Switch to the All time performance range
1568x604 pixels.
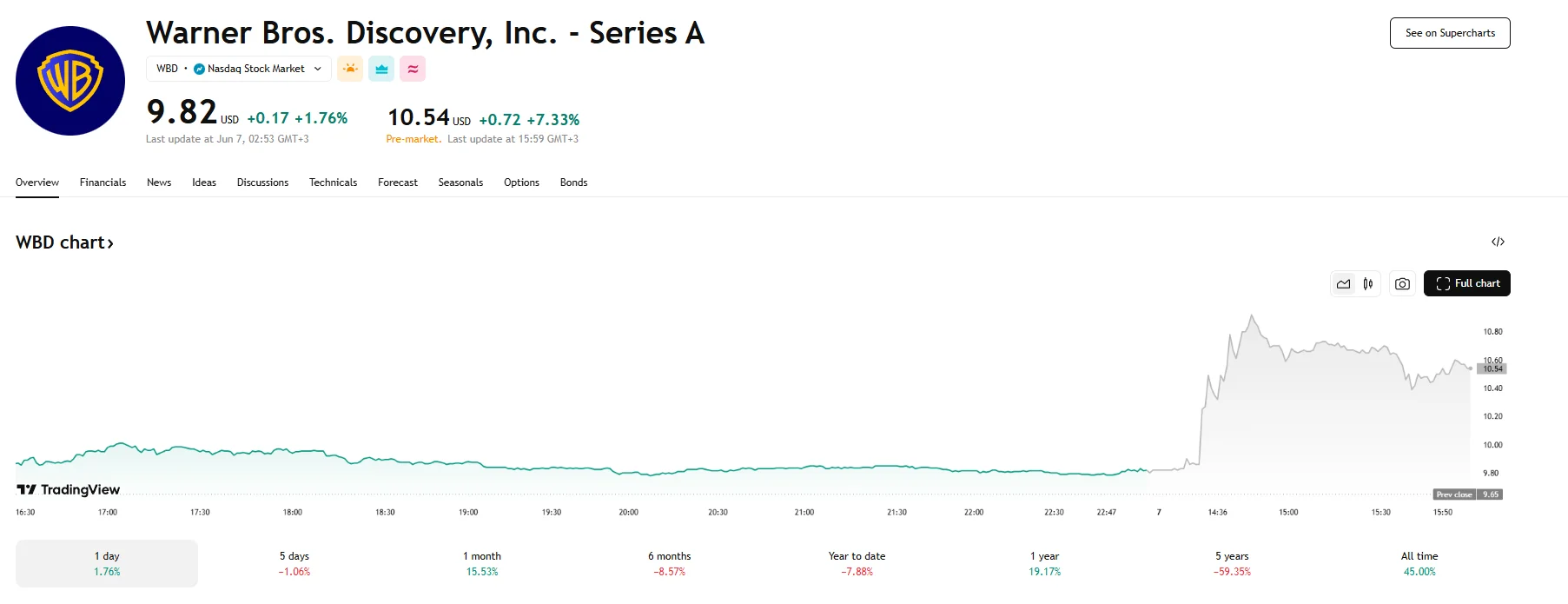coord(1419,563)
